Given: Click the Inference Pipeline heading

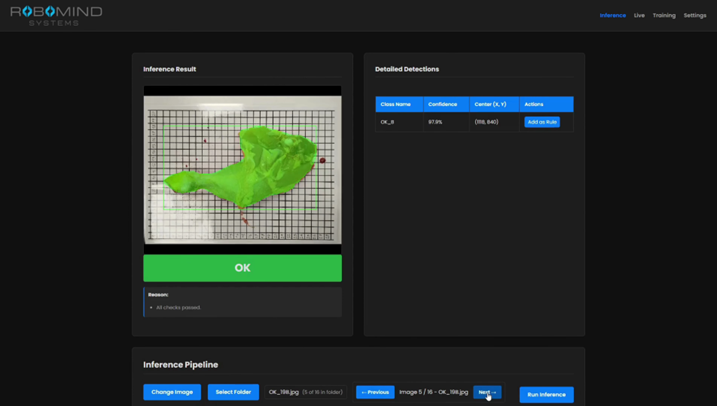Looking at the screenshot, I should coord(181,365).
